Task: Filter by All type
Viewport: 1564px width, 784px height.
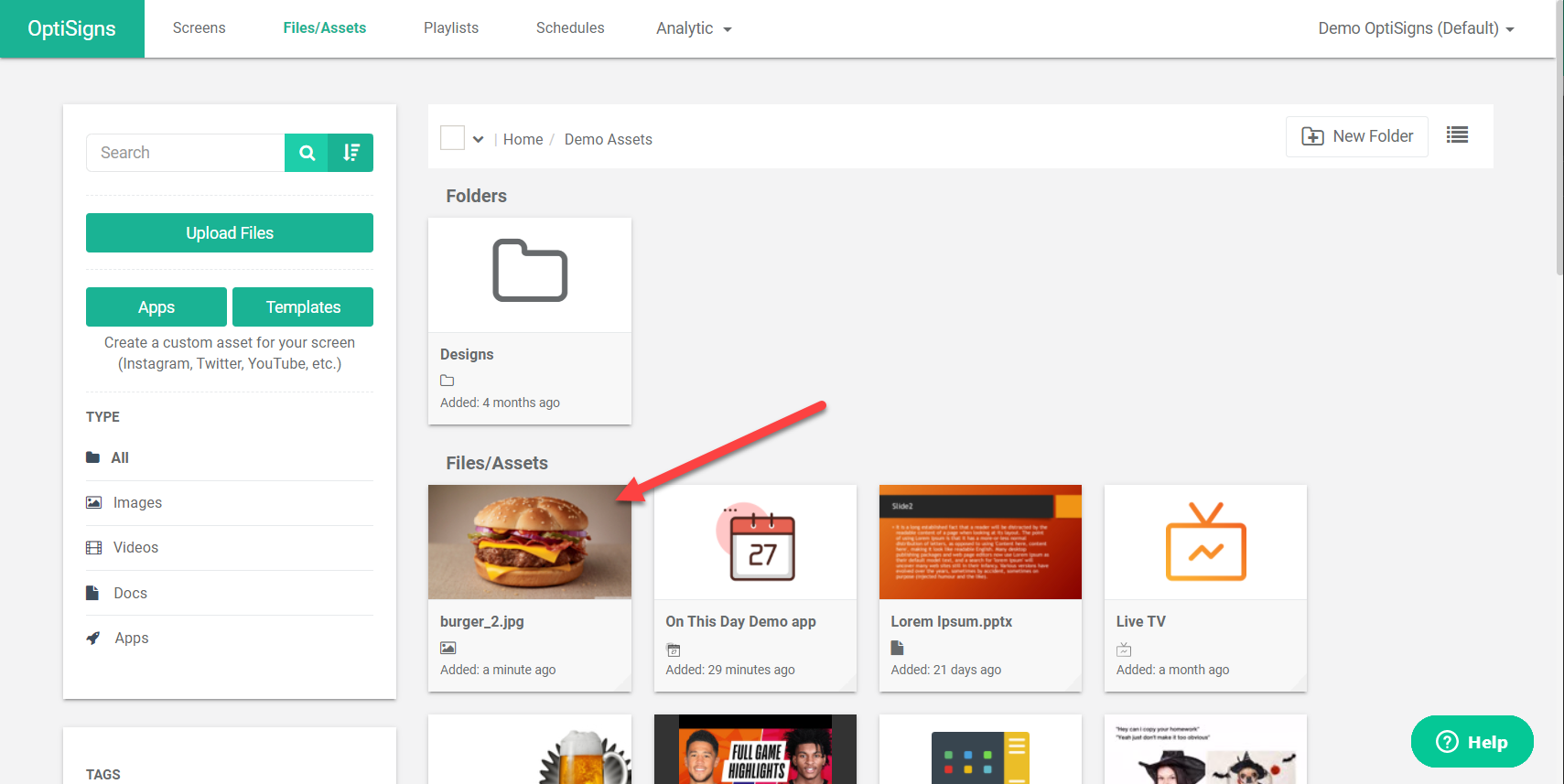Action: pyautogui.click(x=230, y=457)
